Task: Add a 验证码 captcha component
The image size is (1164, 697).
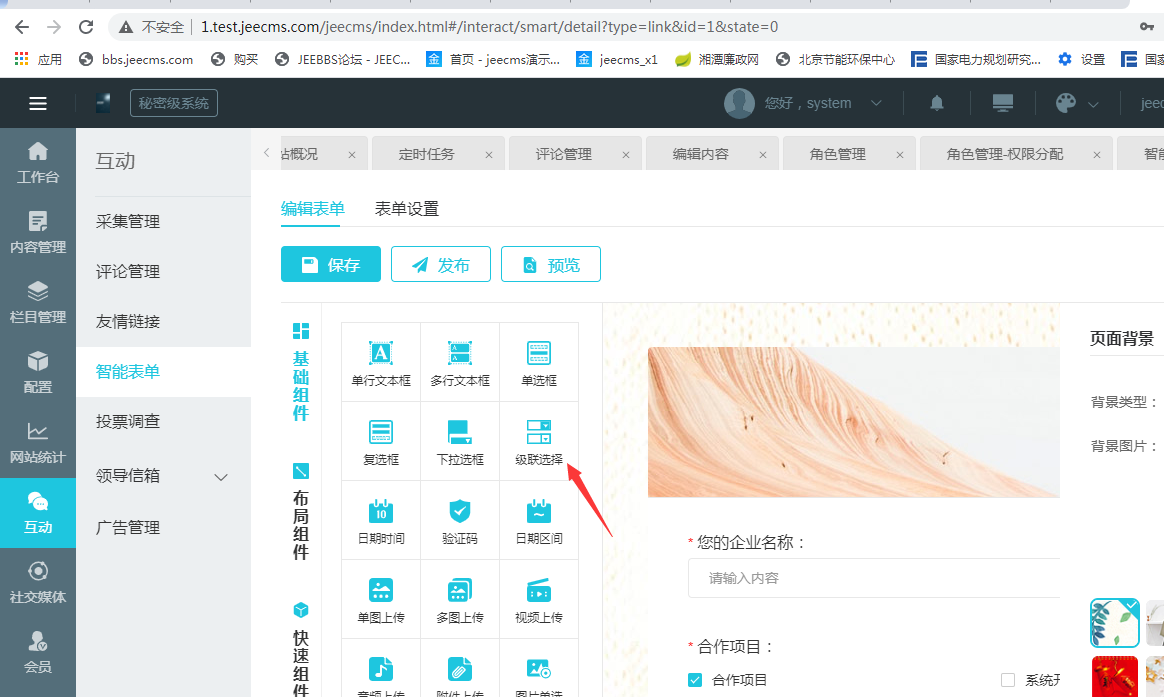Action: (460, 520)
